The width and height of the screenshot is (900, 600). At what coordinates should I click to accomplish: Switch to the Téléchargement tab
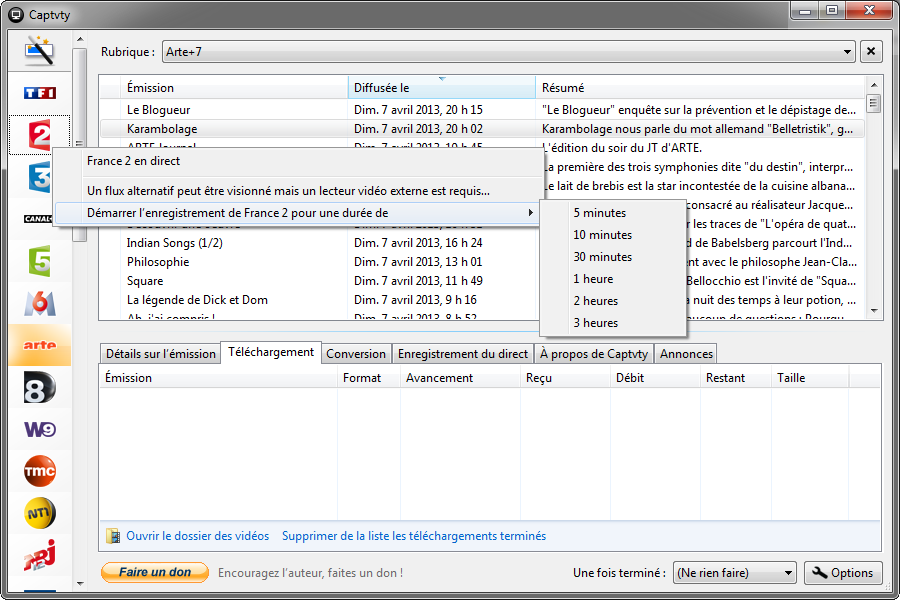pos(271,352)
